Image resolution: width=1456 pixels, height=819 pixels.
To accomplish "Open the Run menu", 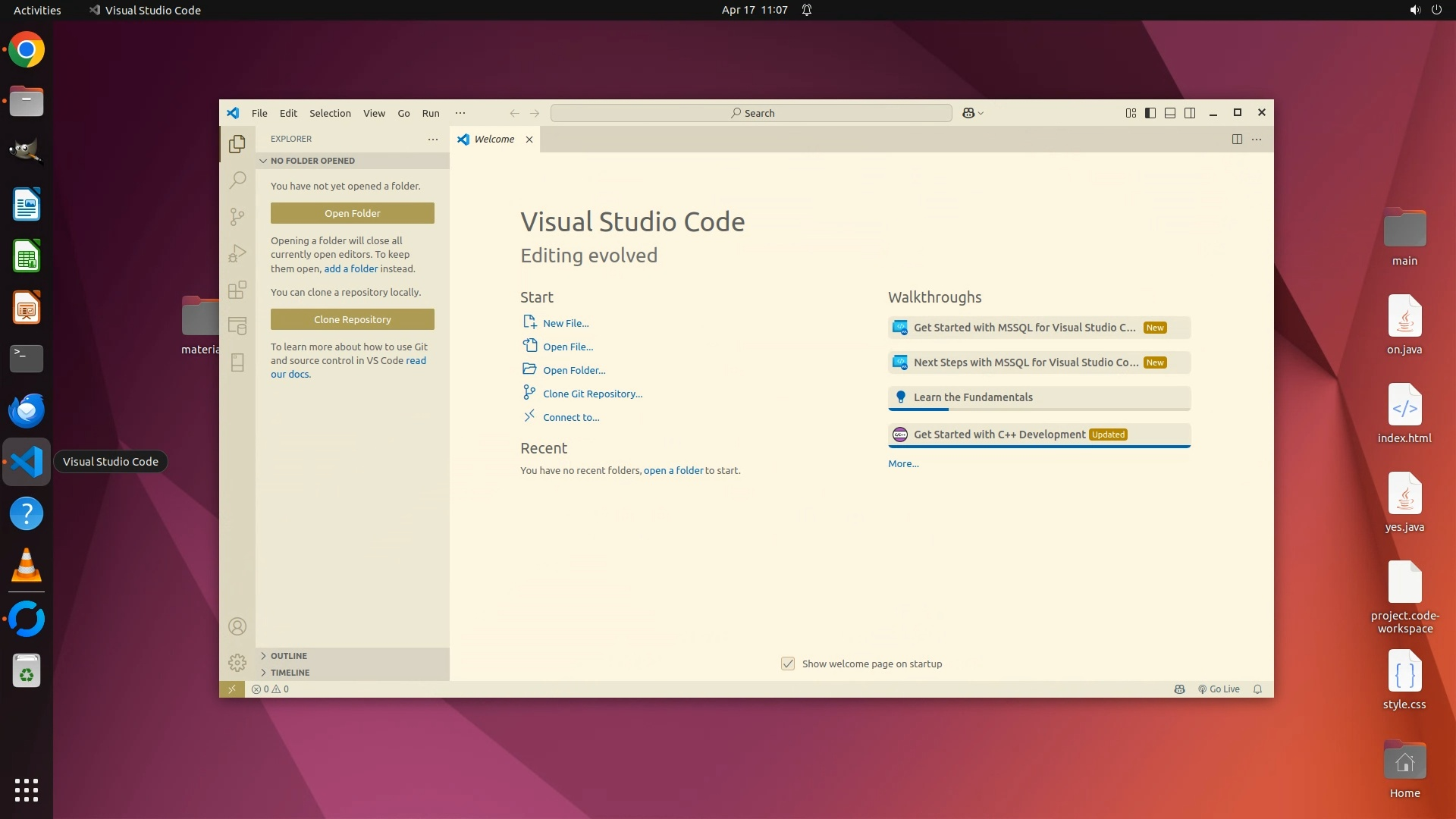I will click(x=431, y=113).
